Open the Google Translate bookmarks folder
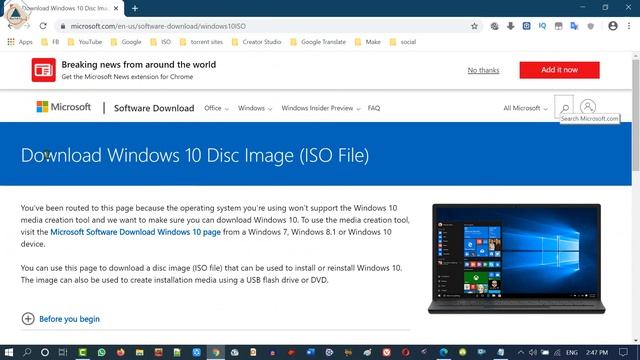The height and width of the screenshot is (360, 640). click(x=318, y=42)
